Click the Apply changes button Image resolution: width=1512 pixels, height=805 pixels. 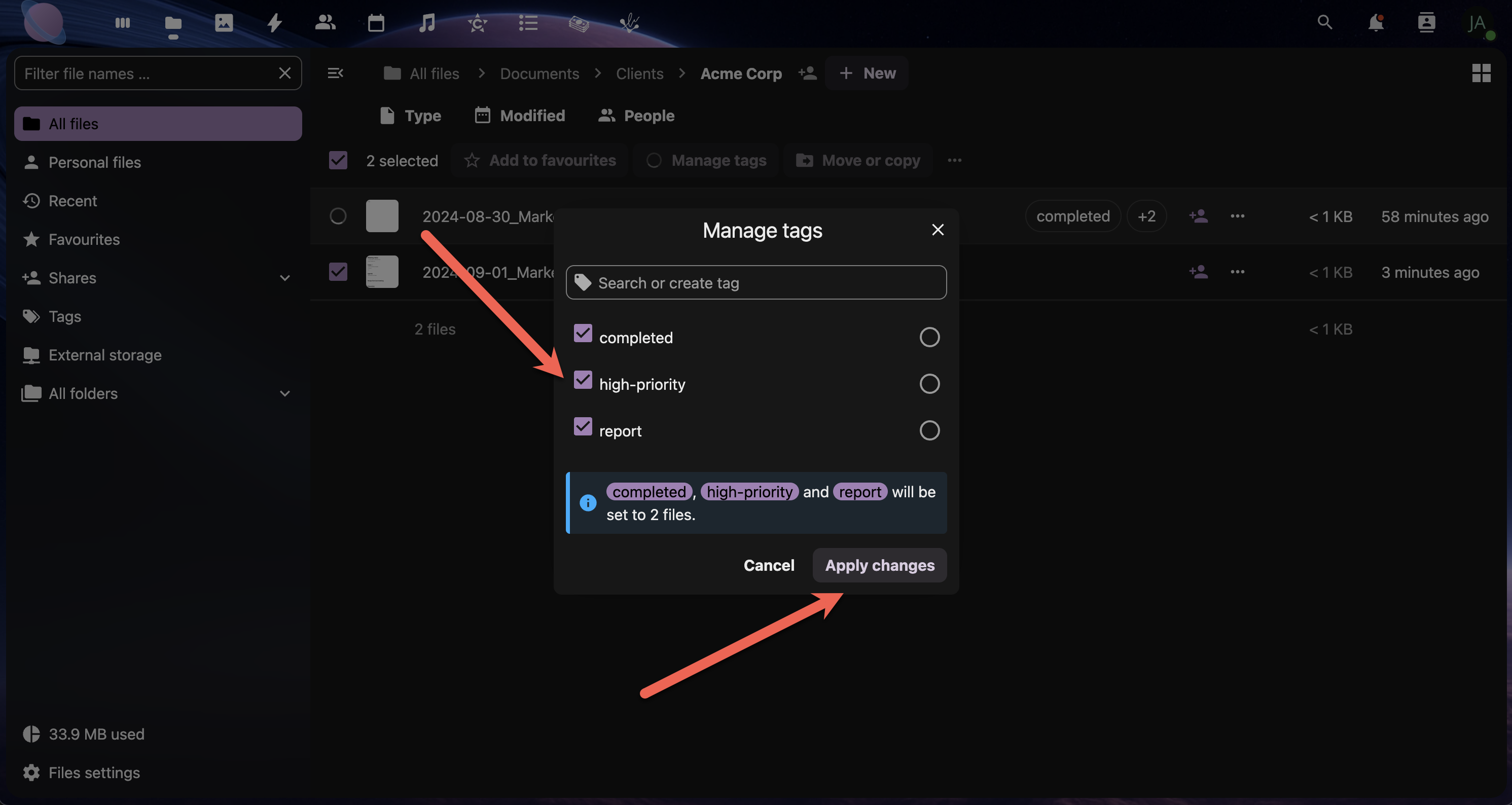pyautogui.click(x=879, y=565)
